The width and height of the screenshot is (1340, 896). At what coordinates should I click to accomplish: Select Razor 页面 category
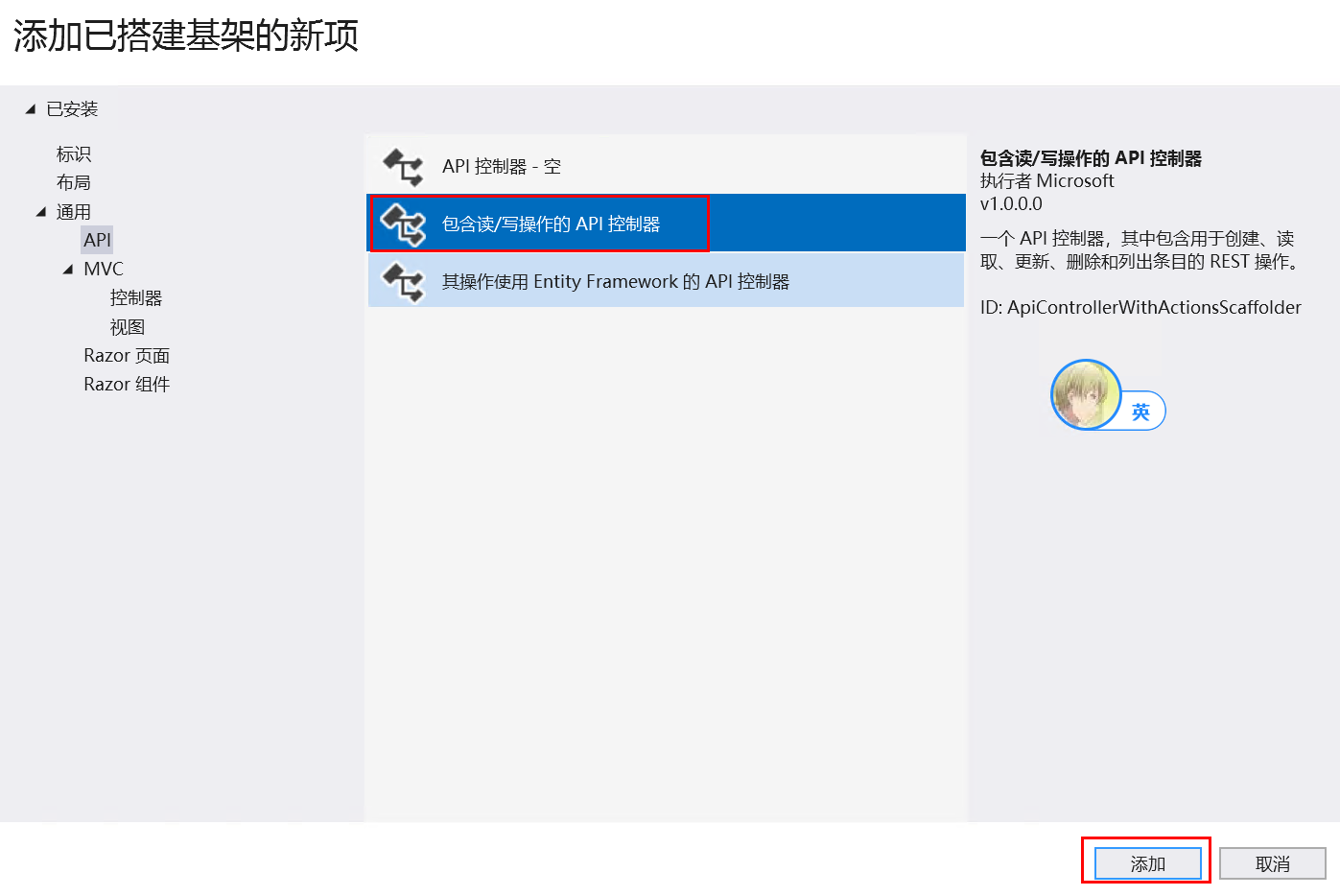tap(127, 356)
